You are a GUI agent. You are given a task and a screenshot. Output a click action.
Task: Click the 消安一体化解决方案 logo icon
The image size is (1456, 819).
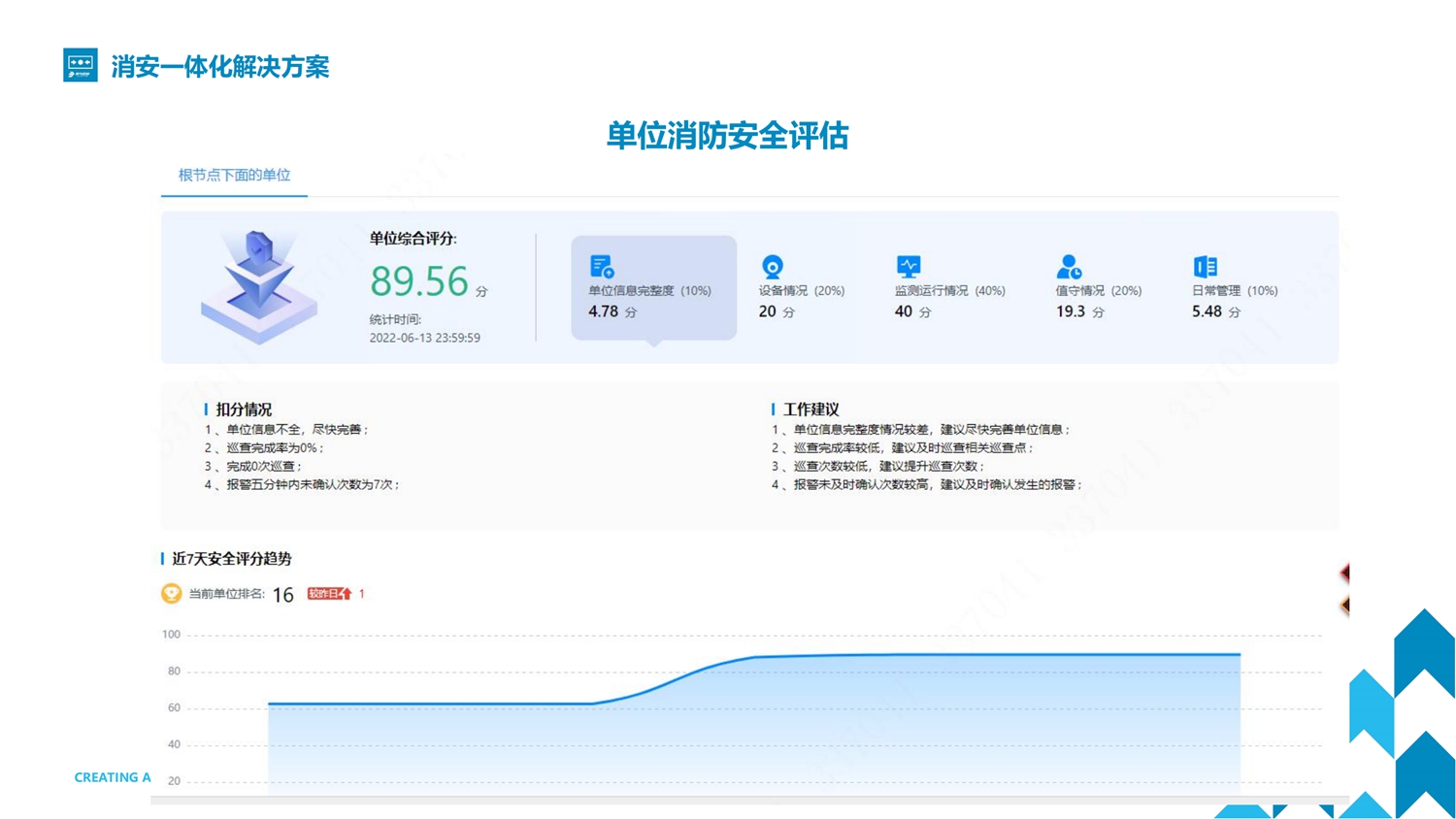pyautogui.click(x=80, y=65)
